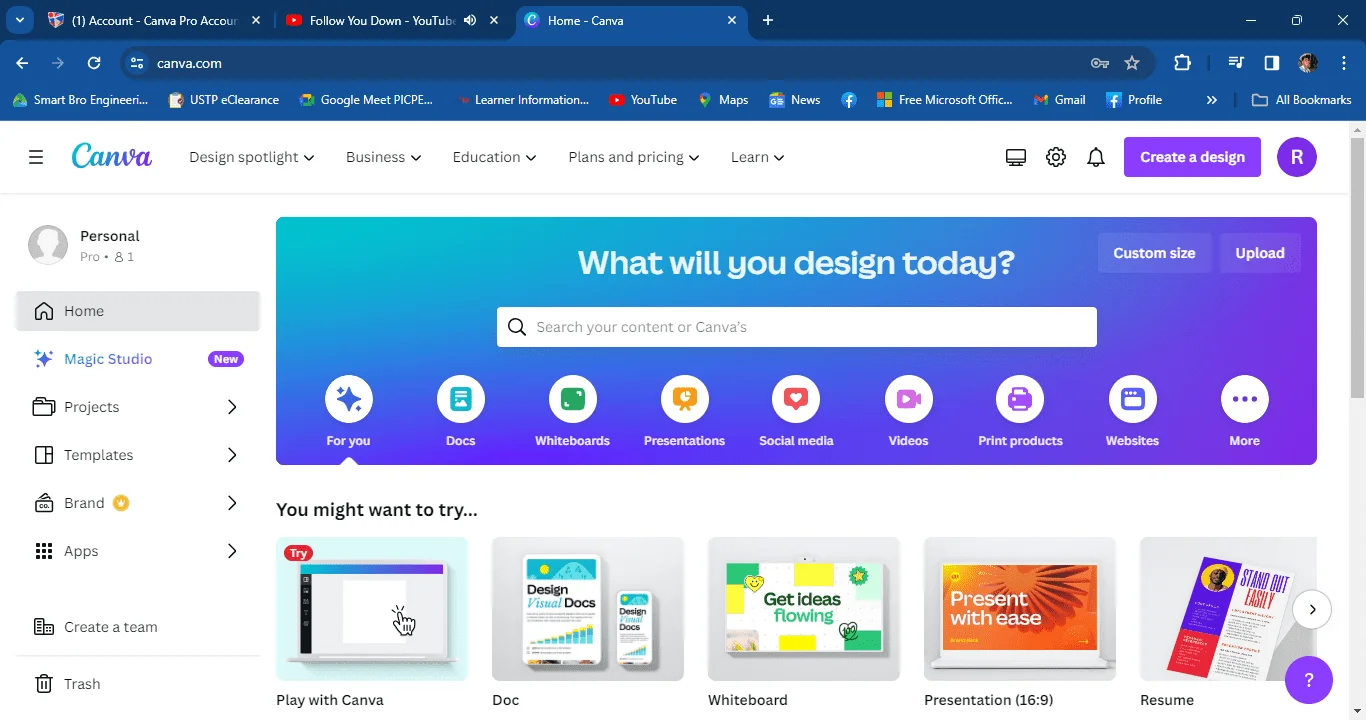Open the YouTube bookmark
Screen dimensions: 1366x720
(x=642, y=100)
